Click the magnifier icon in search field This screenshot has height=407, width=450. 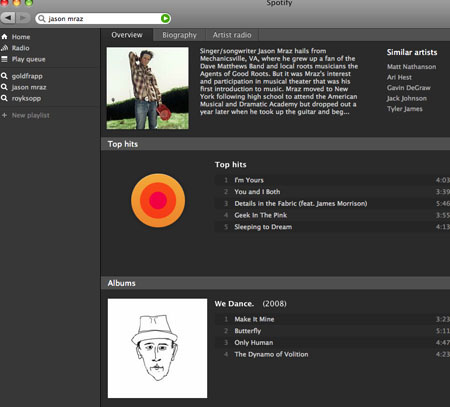42,19
